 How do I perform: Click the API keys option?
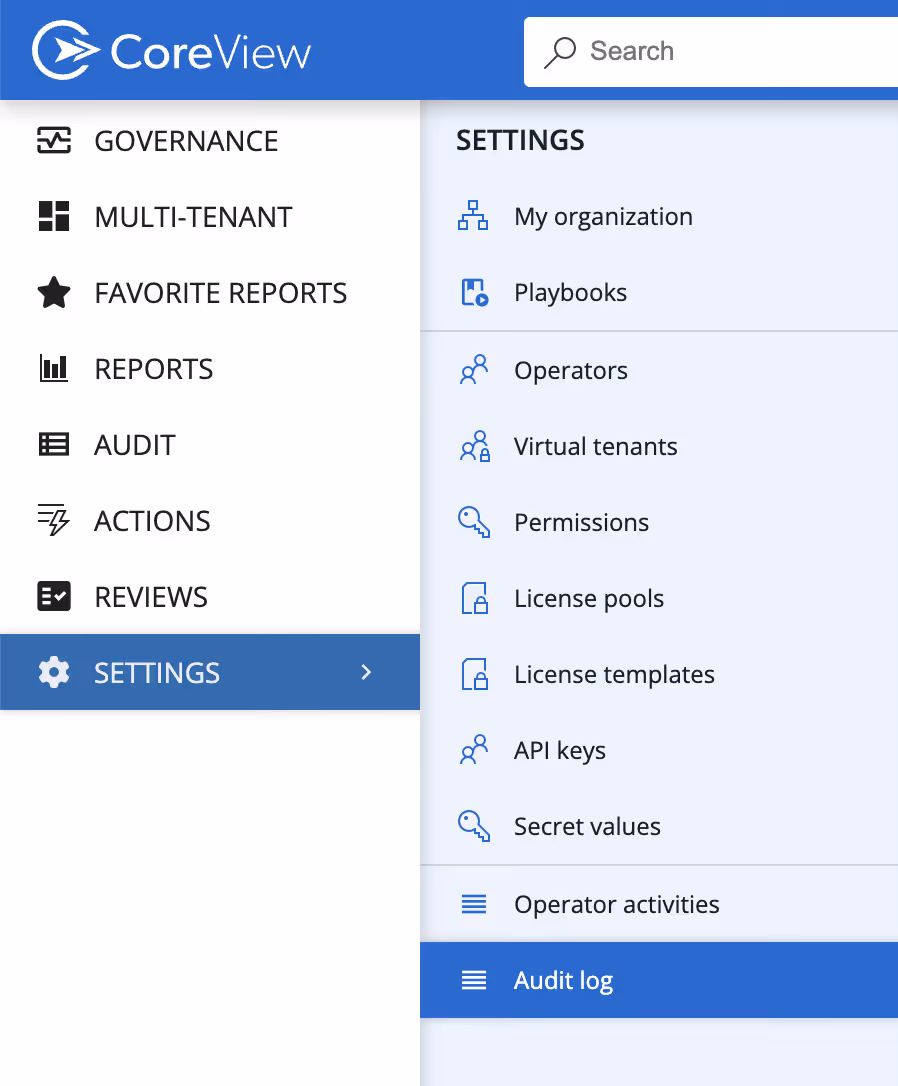click(559, 750)
